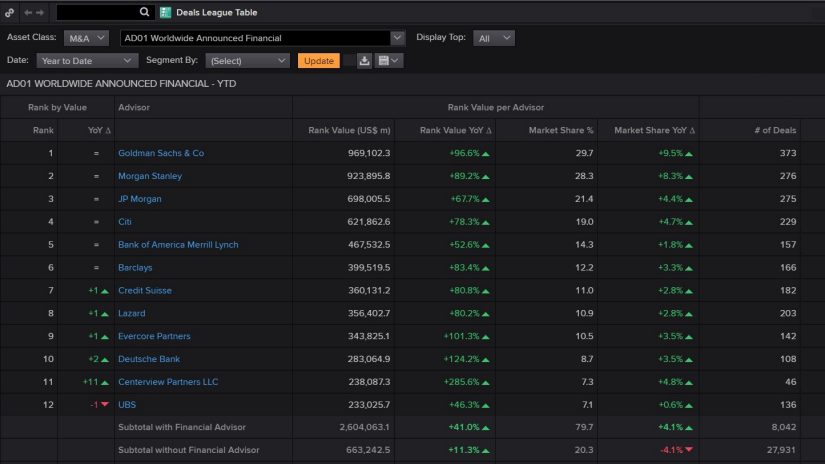825x464 pixels.
Task: Click the link icon in top bar
Action: click(9, 13)
